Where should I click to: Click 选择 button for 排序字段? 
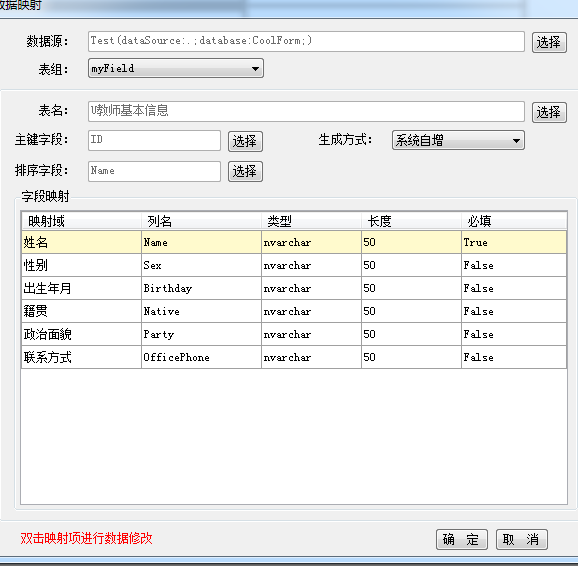[x=245, y=171]
